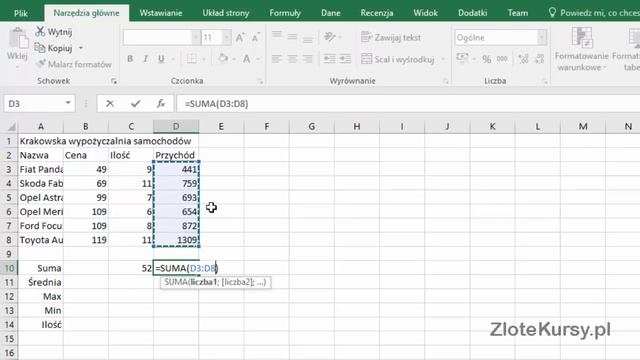Screen dimensions: 640x360
Task: Increase decimal places icon
Action: coord(523,59)
